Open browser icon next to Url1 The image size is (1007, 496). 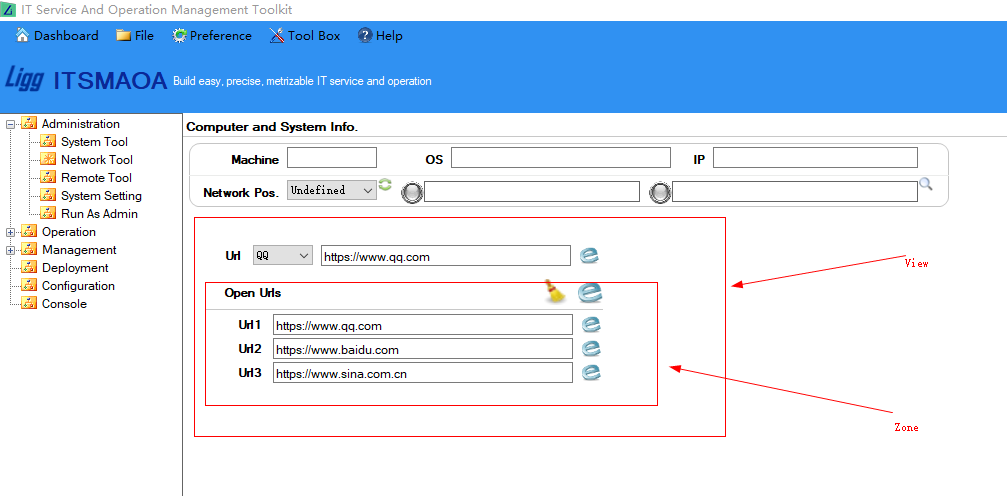click(x=591, y=324)
